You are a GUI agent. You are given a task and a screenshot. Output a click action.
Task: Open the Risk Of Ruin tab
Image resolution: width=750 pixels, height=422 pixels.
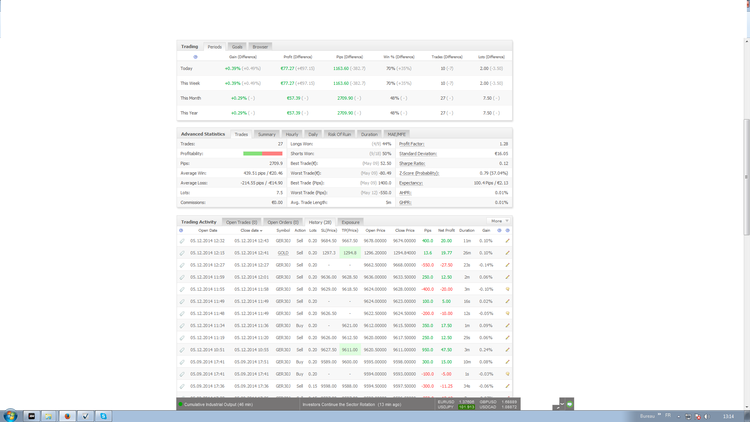point(339,134)
